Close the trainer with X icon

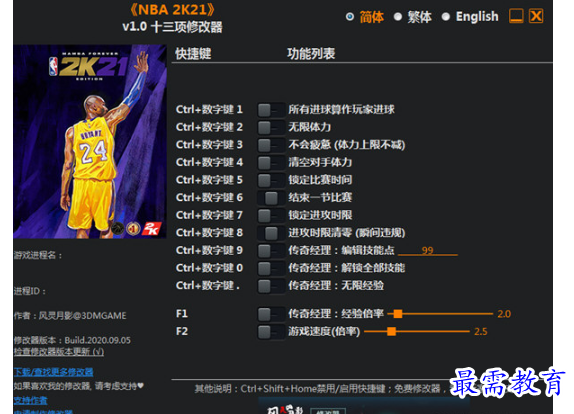point(536,16)
